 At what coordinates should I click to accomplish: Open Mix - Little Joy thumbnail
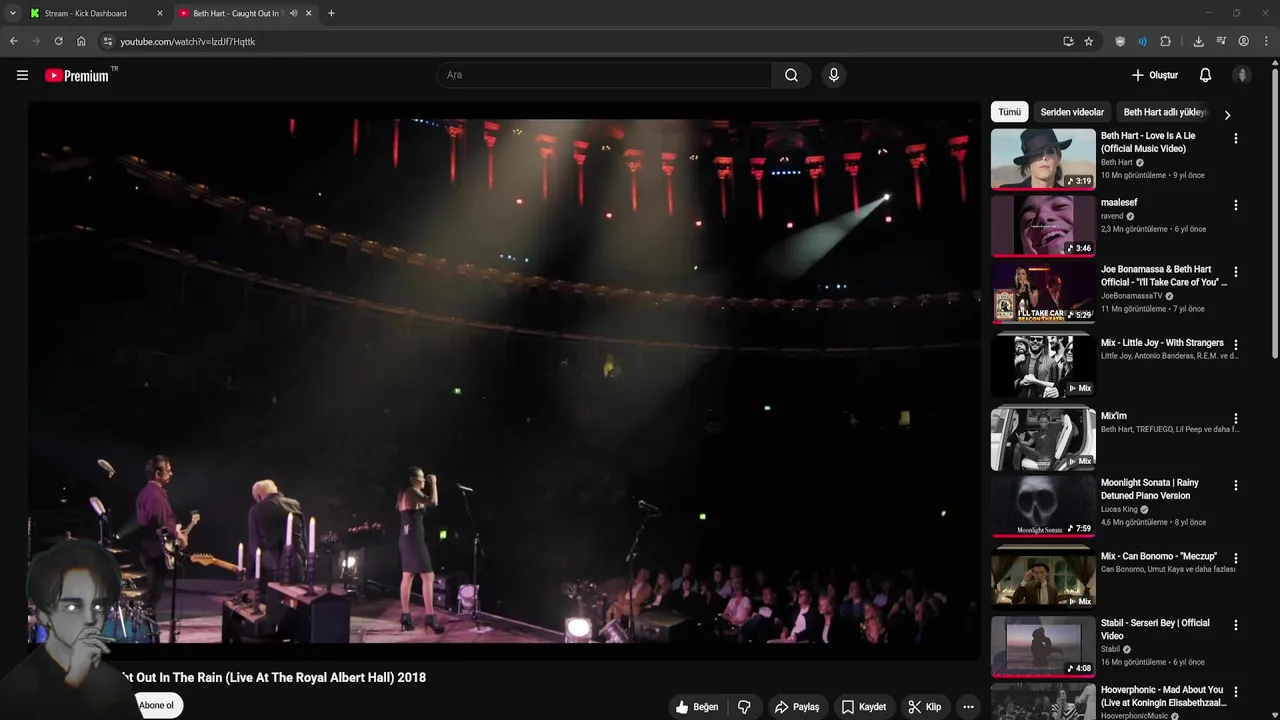point(1043,366)
